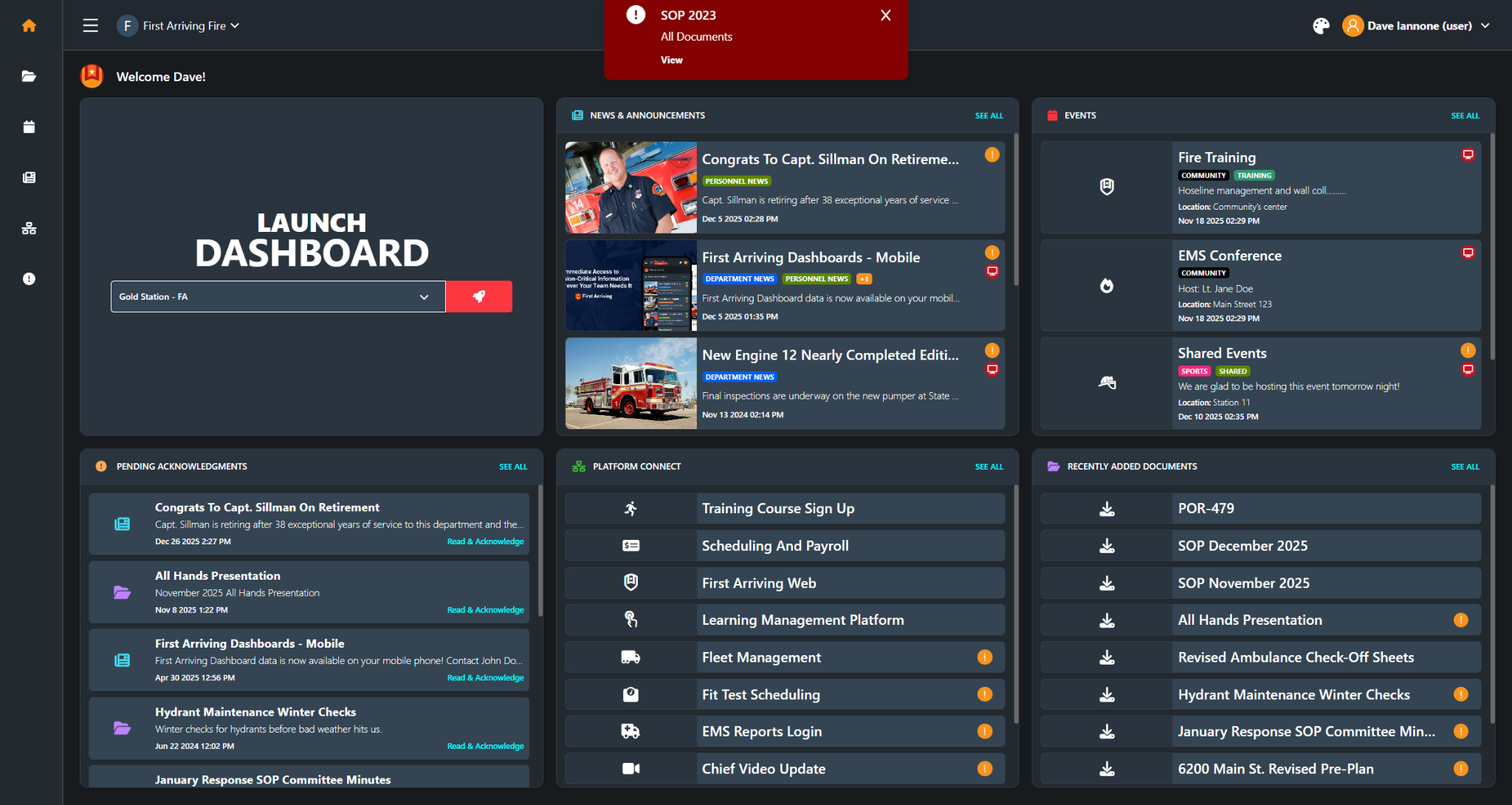The height and width of the screenshot is (805, 1512).
Task: Open the calendar events sidebar icon
Action: click(29, 127)
